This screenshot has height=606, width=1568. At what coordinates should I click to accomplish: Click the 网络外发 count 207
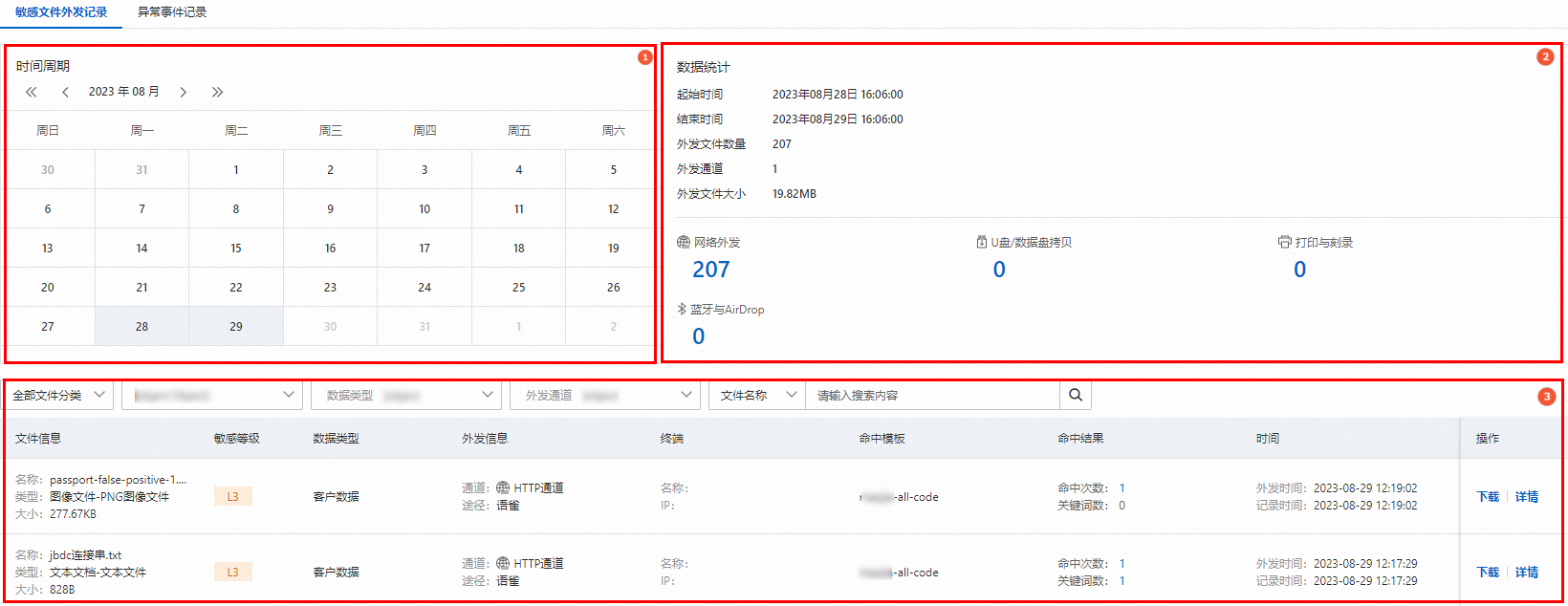point(711,270)
